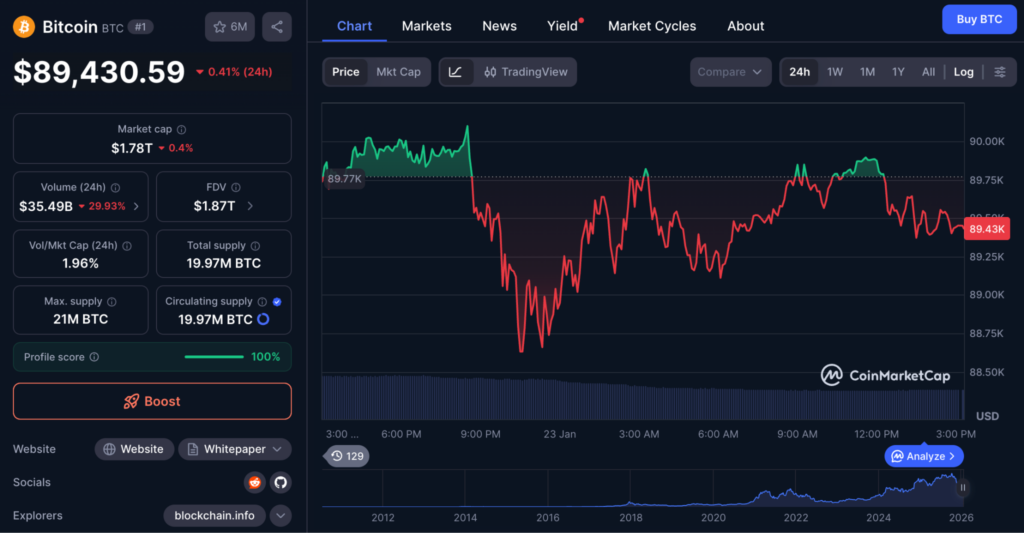Switch to the line chart icon
Viewport: 1024px width, 533px height.
pyautogui.click(x=455, y=72)
